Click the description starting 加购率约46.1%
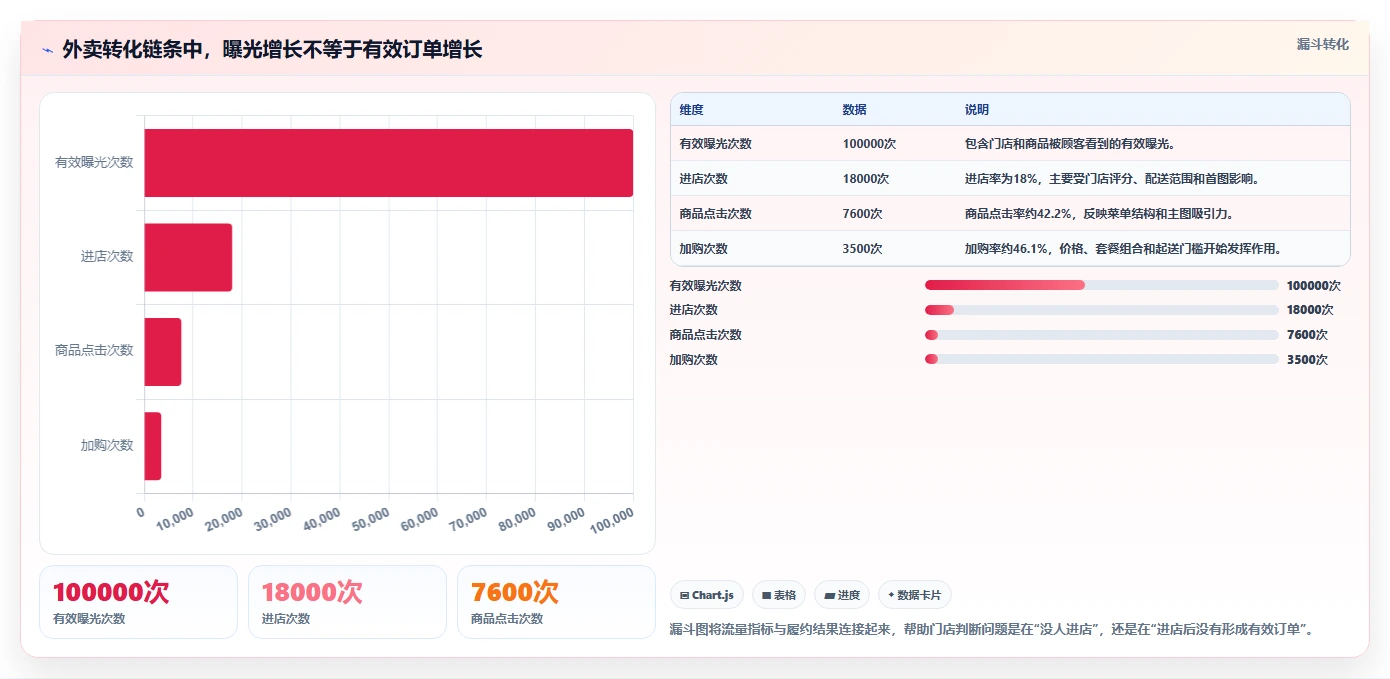 click(x=1123, y=249)
